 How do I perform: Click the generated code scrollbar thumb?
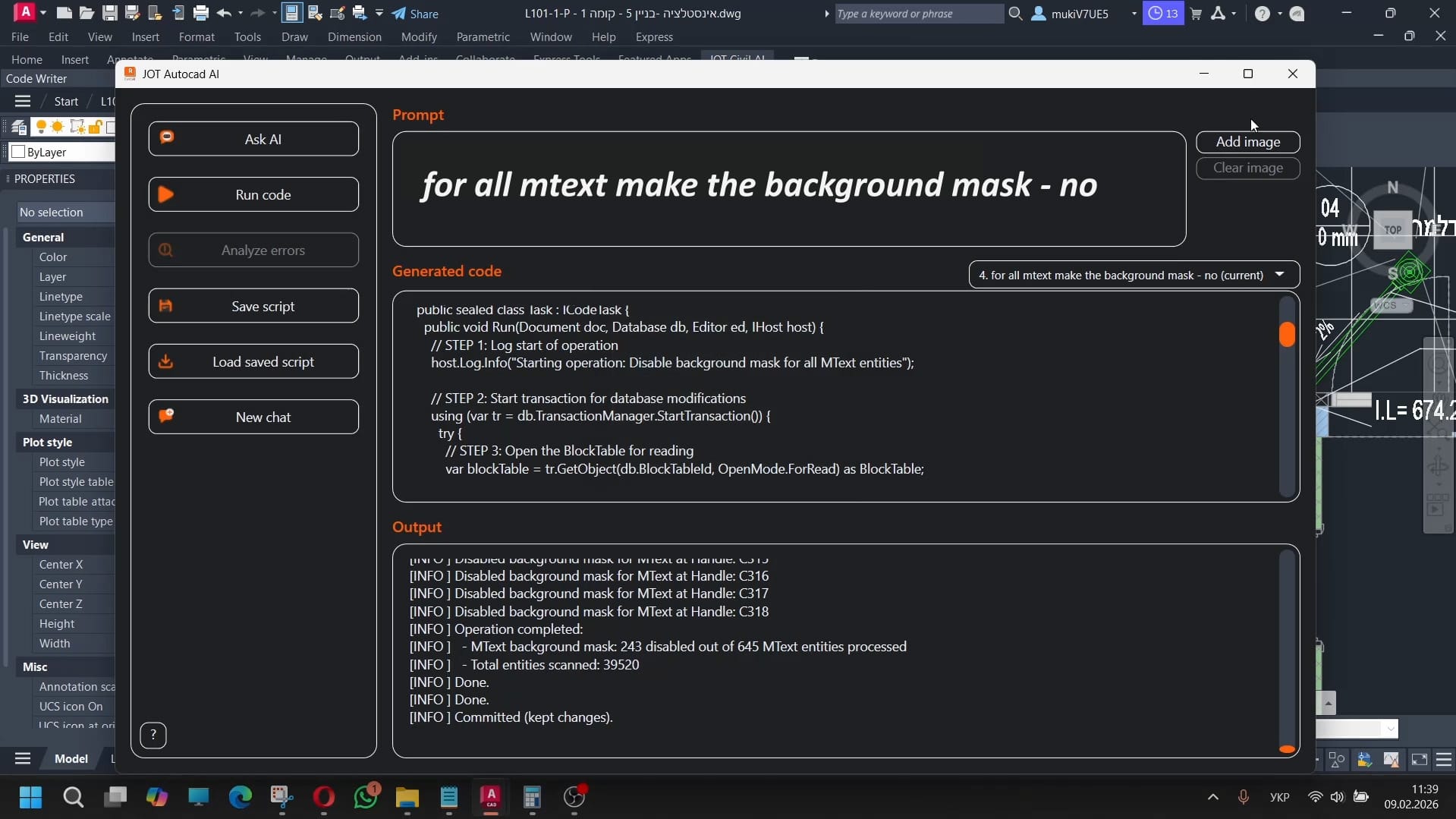coord(1287,334)
